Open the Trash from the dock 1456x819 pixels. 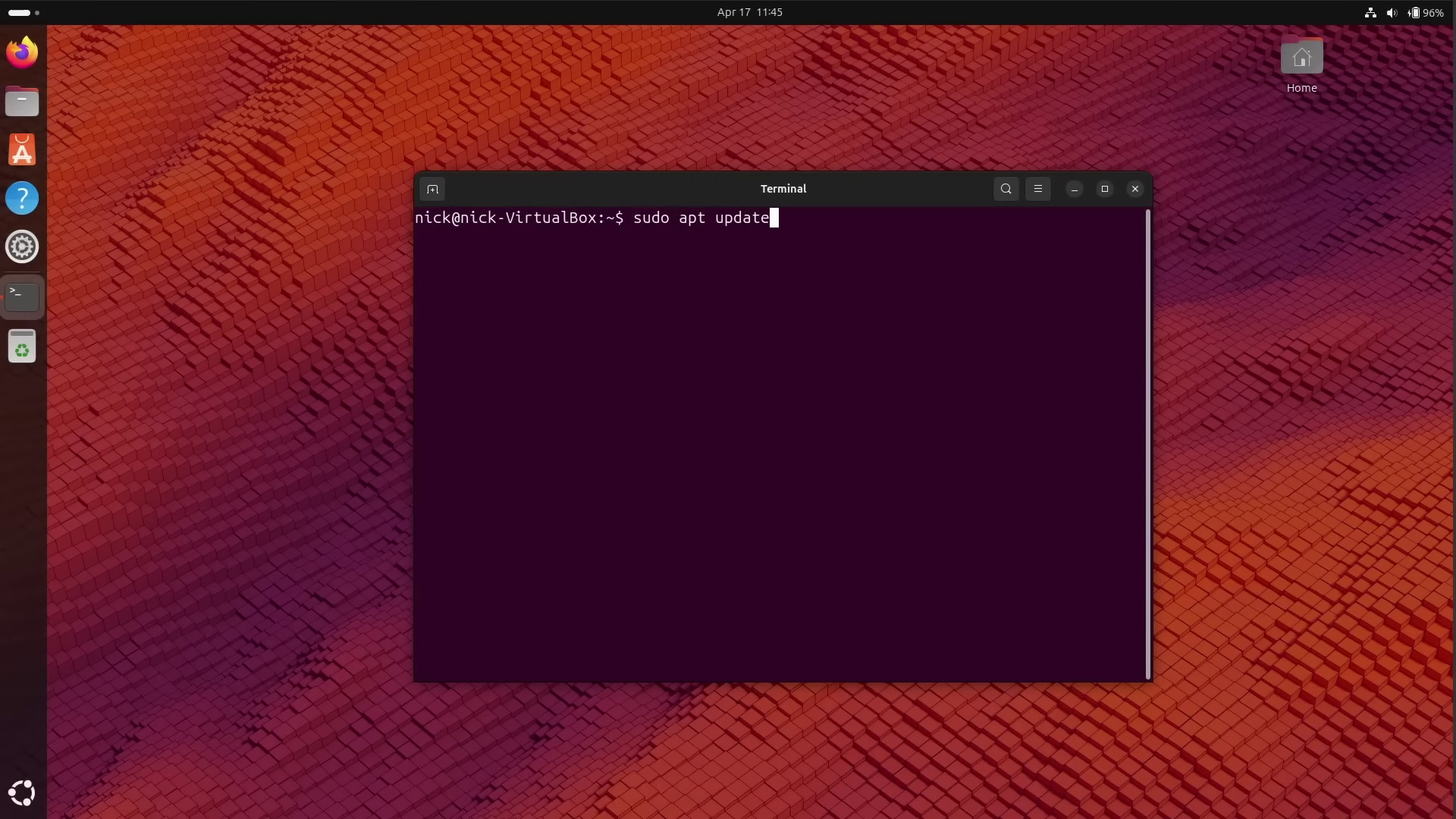tap(22, 347)
